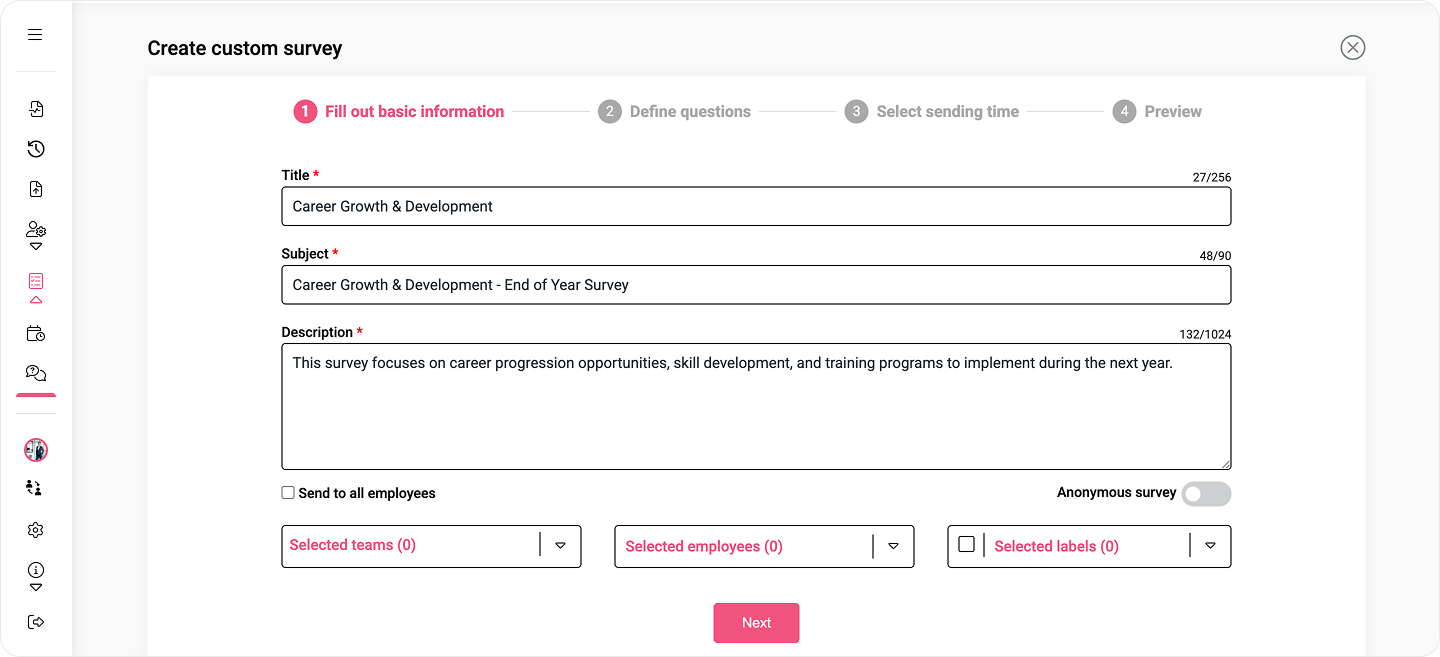Enable the Anonymous survey toggle

[x=1205, y=494]
